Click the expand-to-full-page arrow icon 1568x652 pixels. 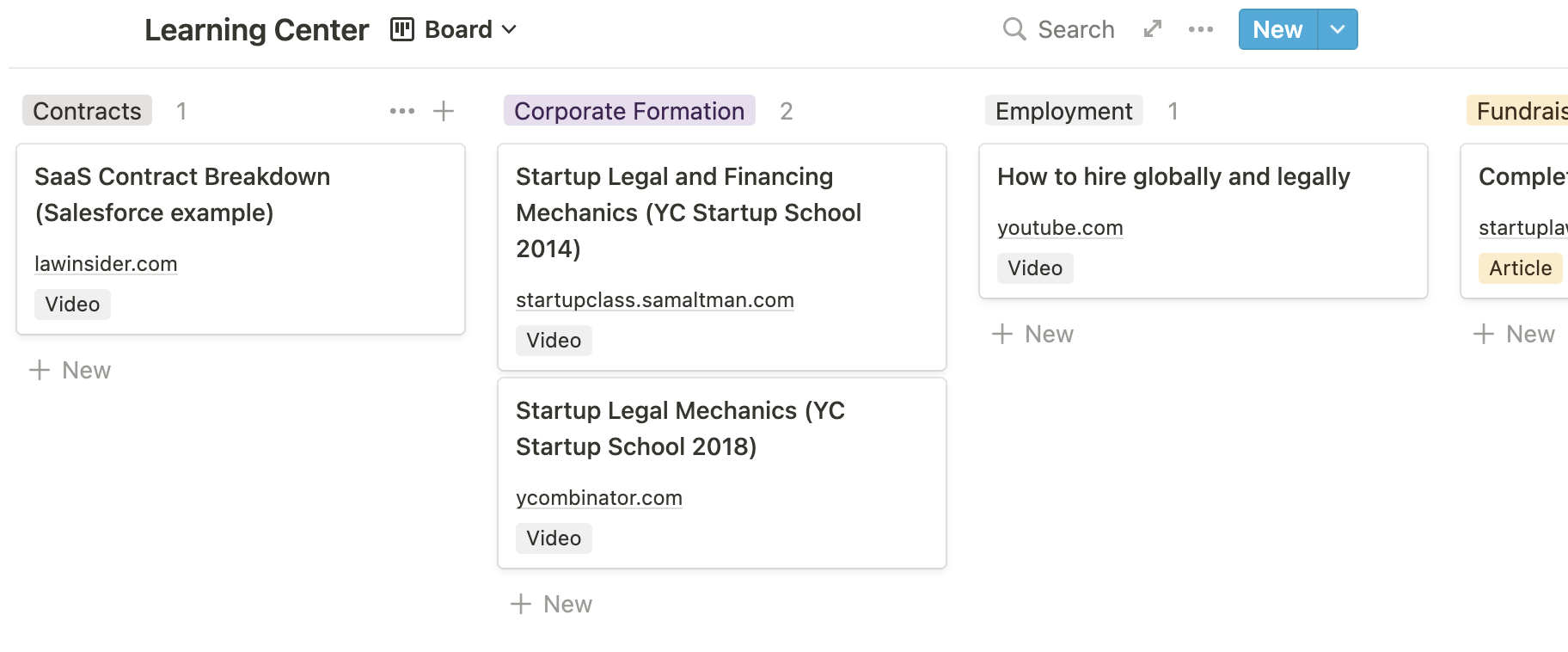(x=1152, y=28)
